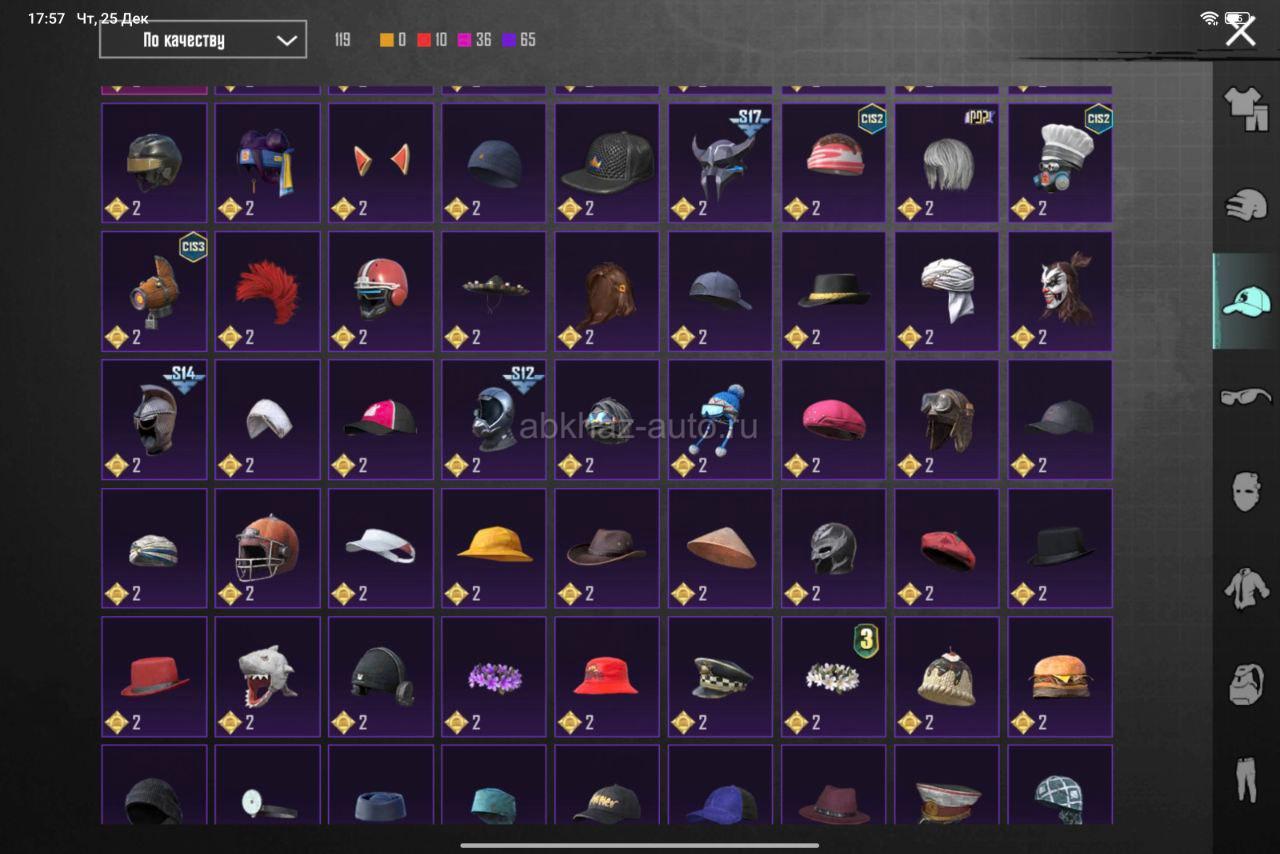Select the chef hat with gas mask
The width and height of the screenshot is (1280, 854).
coord(1060,163)
